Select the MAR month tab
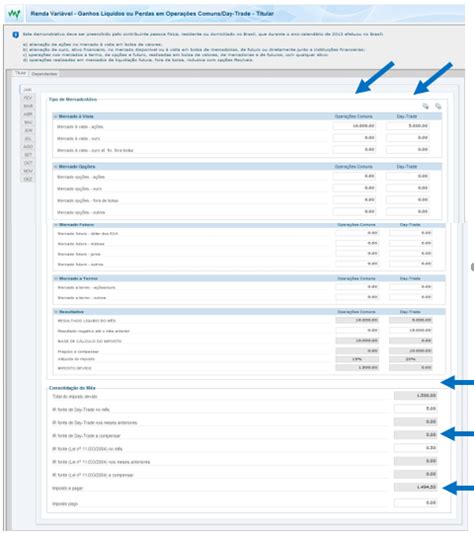 point(28,106)
